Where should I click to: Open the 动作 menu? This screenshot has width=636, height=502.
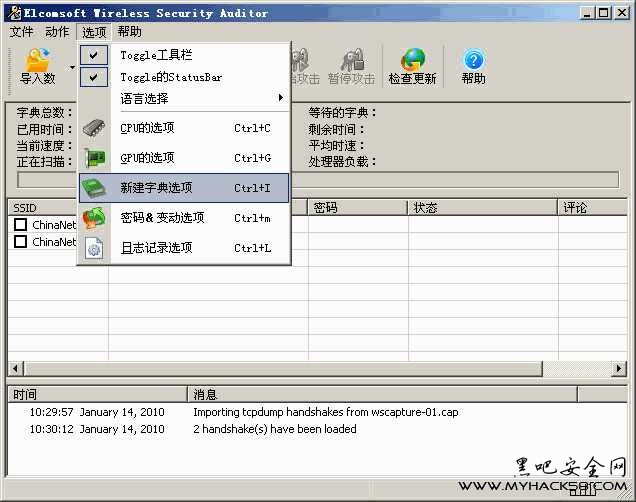pos(57,32)
